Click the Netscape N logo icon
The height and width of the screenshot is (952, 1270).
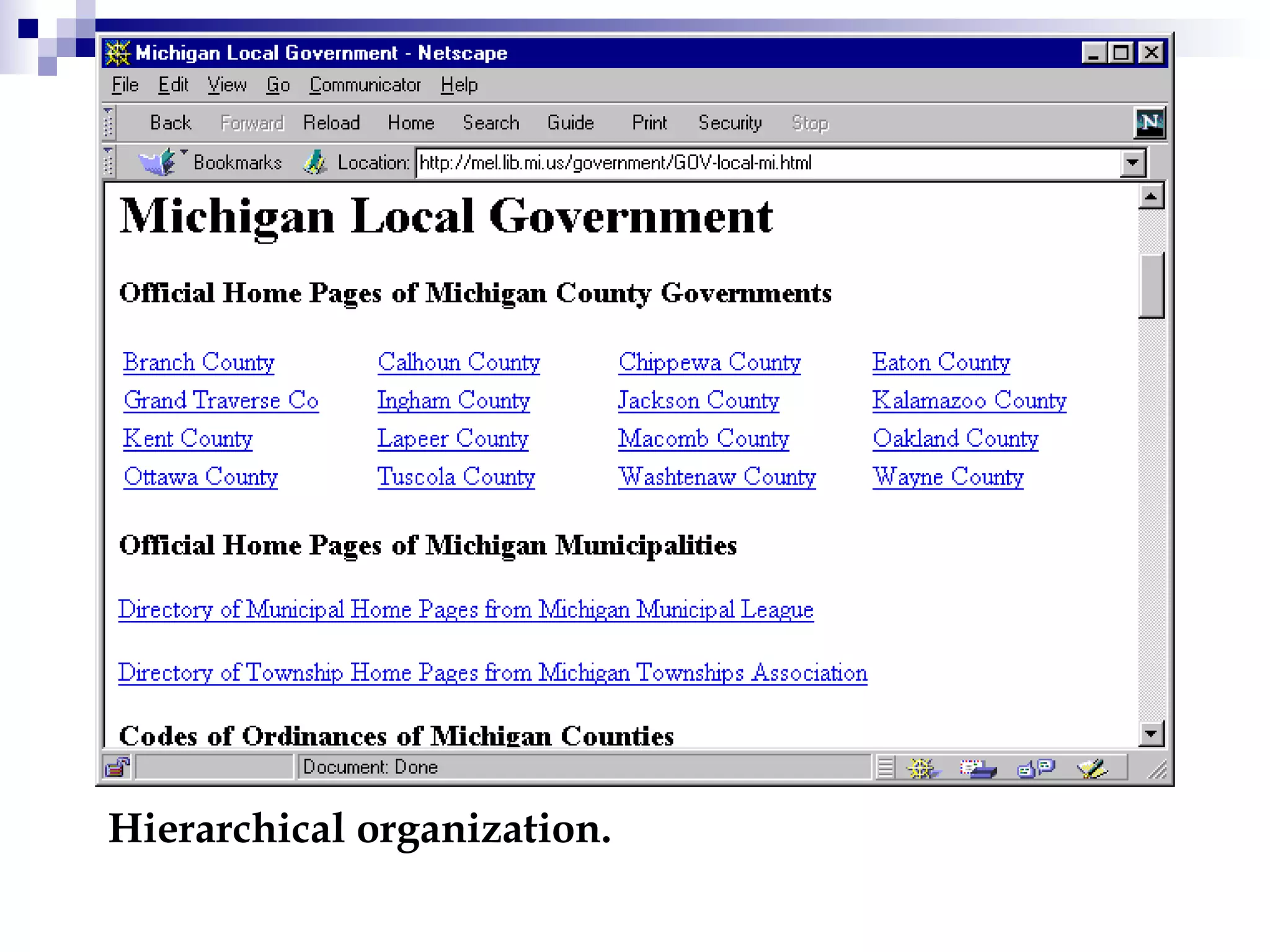coord(1150,123)
